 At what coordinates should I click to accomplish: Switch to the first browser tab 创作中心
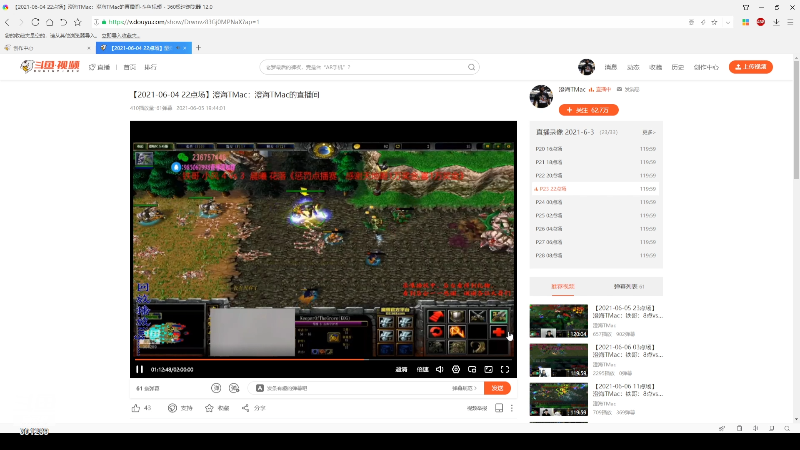[x=47, y=48]
